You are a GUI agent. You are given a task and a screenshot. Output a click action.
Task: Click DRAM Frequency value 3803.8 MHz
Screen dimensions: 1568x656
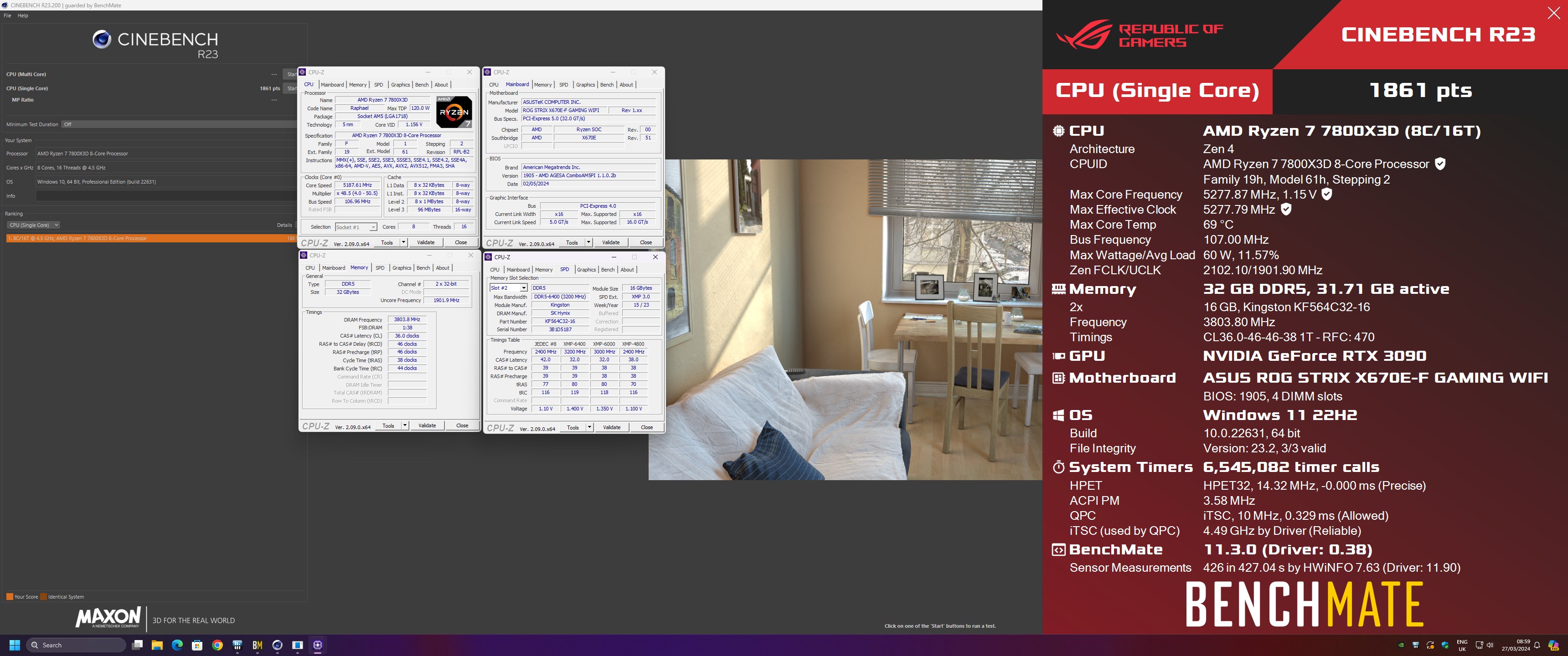point(407,319)
